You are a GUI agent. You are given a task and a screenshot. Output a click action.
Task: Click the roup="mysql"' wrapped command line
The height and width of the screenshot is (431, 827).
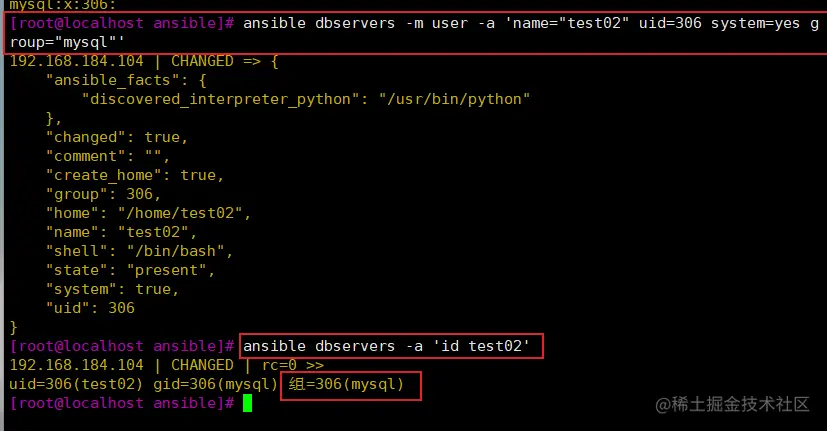click(x=67, y=42)
